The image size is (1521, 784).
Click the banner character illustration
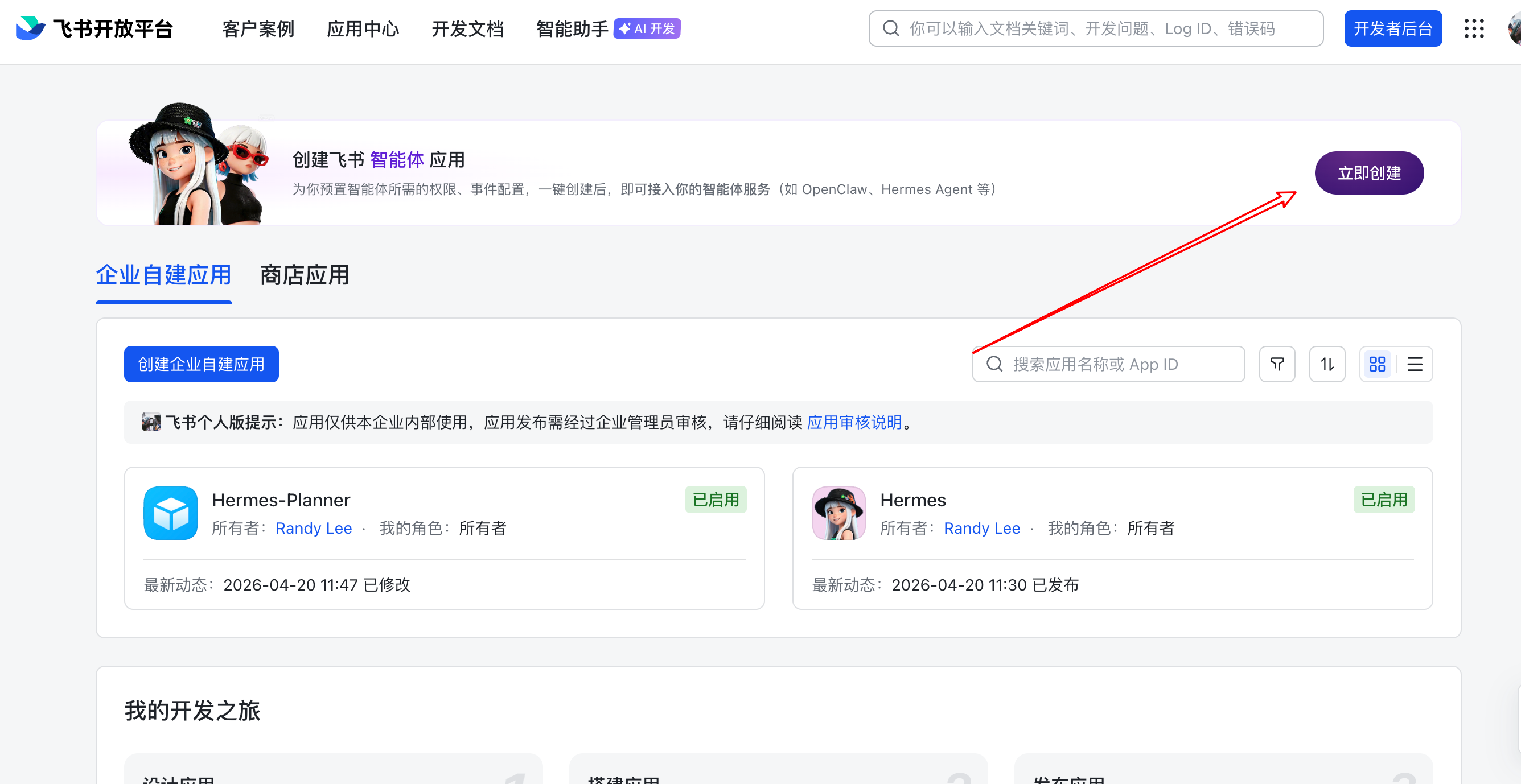[199, 163]
